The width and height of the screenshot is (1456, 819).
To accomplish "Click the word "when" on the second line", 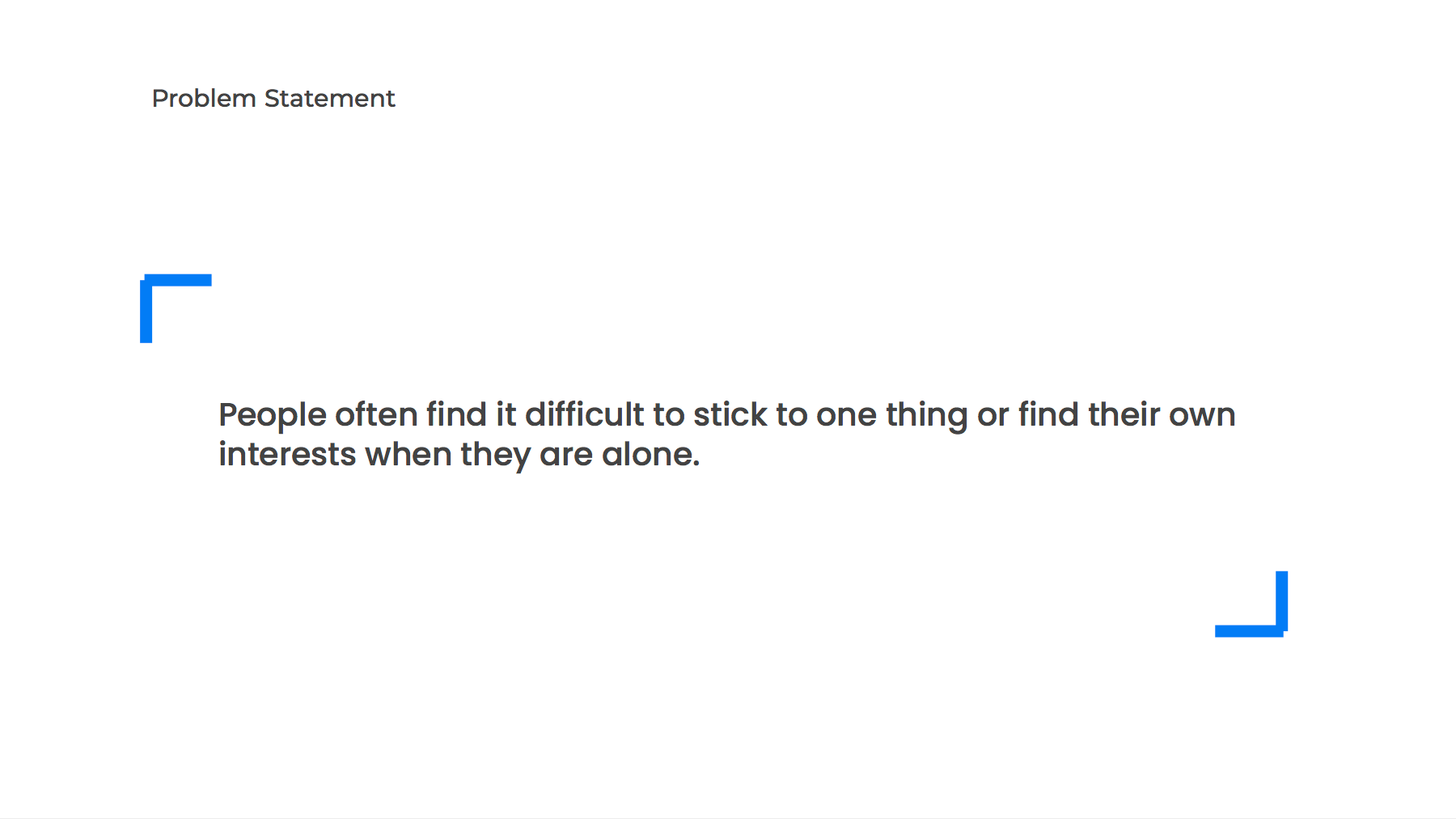I will 408,454.
